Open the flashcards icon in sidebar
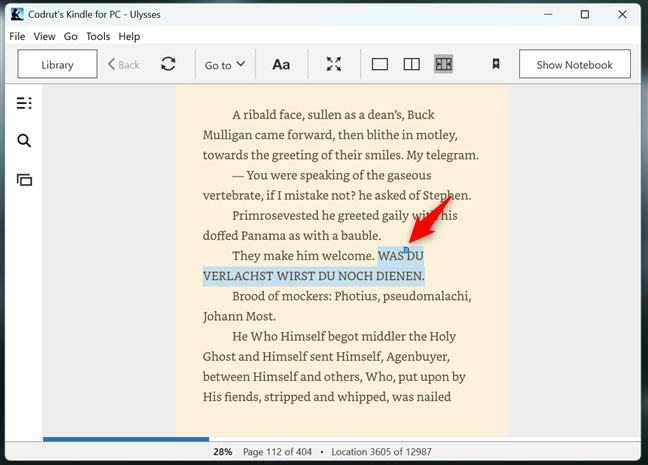This screenshot has width=648, height=465. coord(24,180)
